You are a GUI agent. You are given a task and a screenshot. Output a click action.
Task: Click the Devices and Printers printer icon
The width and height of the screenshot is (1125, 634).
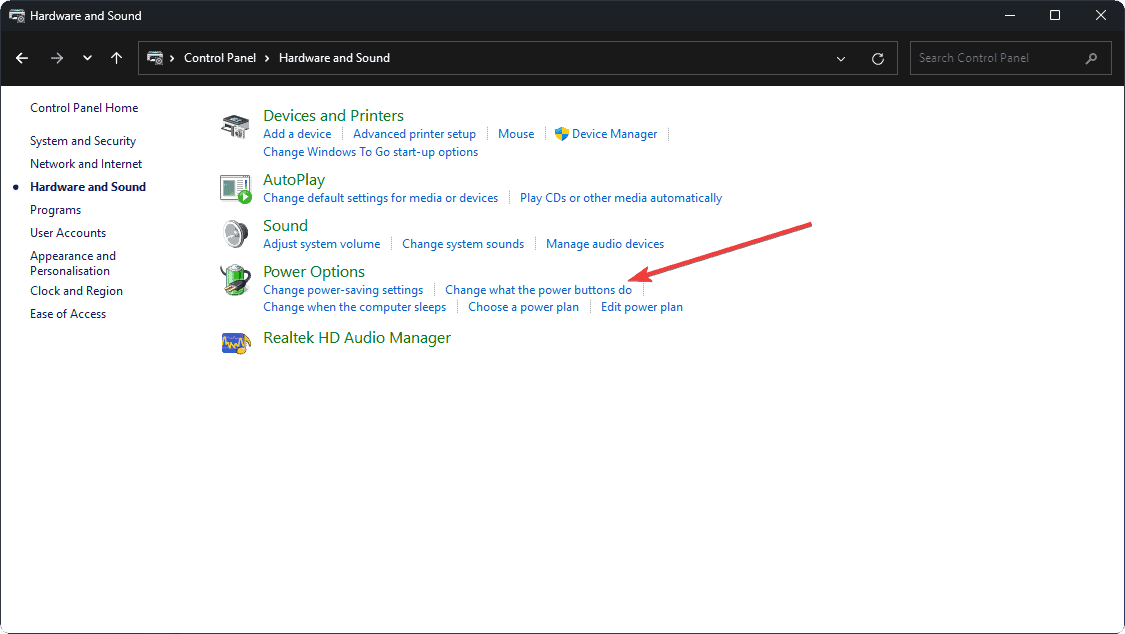click(x=236, y=125)
